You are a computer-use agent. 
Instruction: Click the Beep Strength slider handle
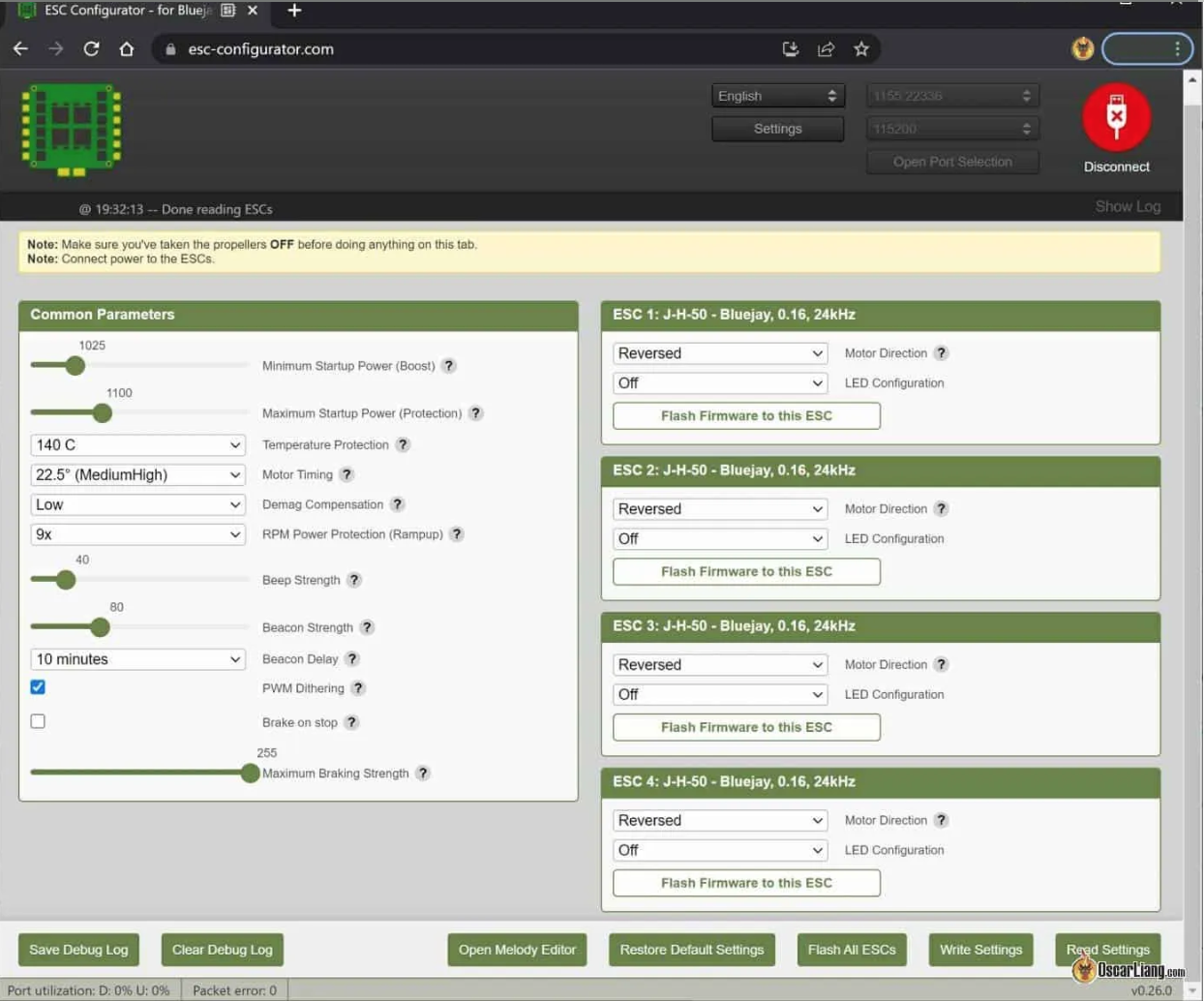click(x=66, y=580)
